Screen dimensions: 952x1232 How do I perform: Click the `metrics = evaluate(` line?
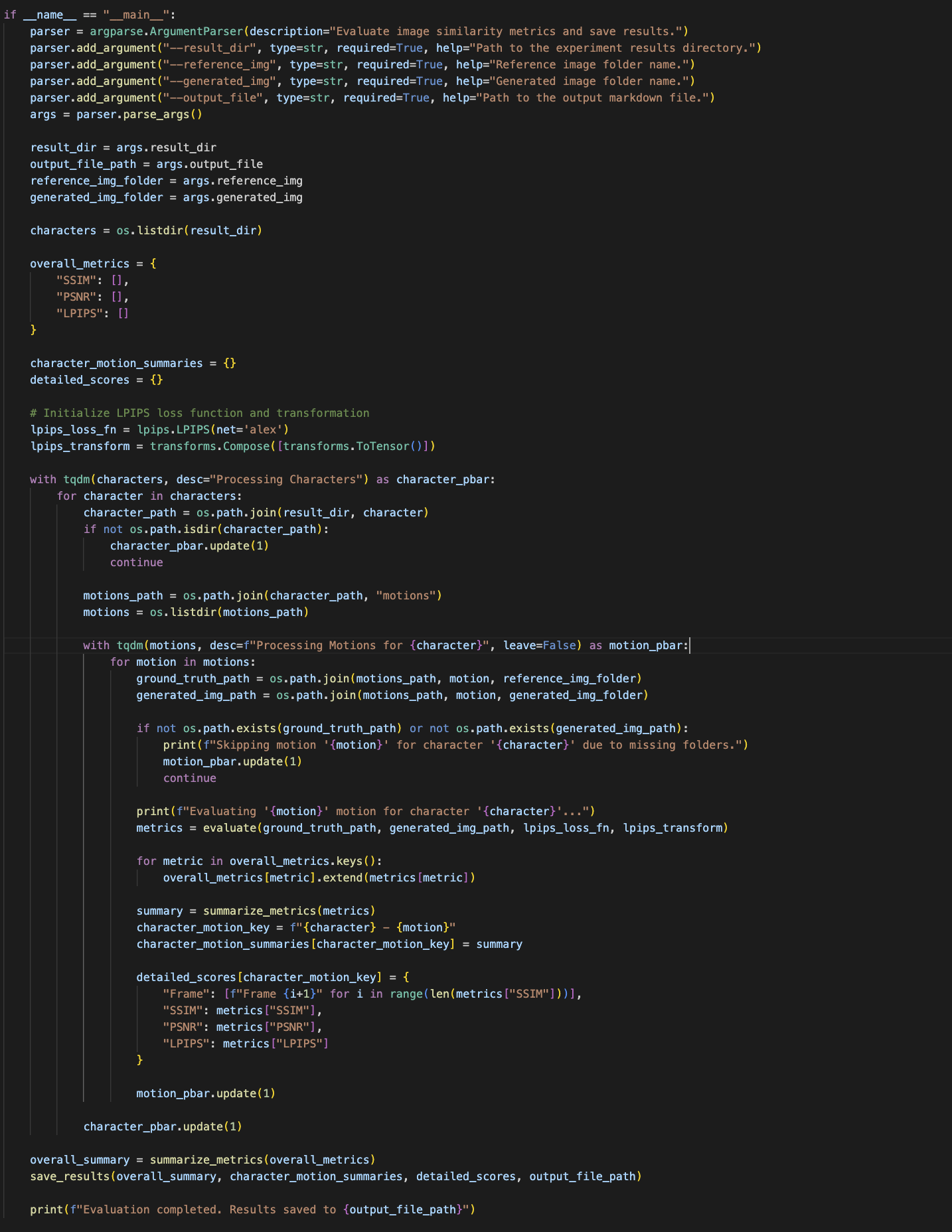(432, 828)
